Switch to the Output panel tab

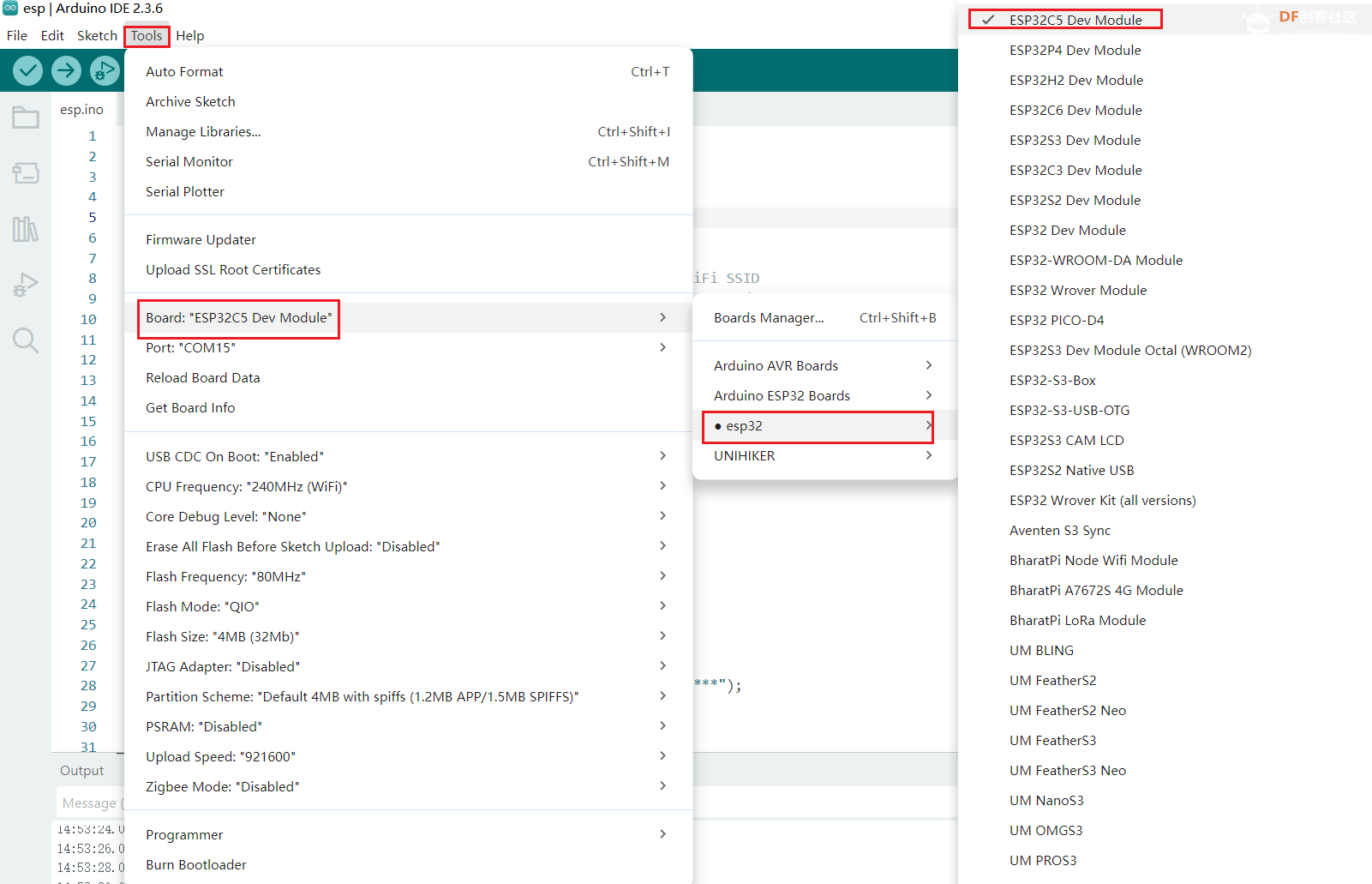coord(81,771)
